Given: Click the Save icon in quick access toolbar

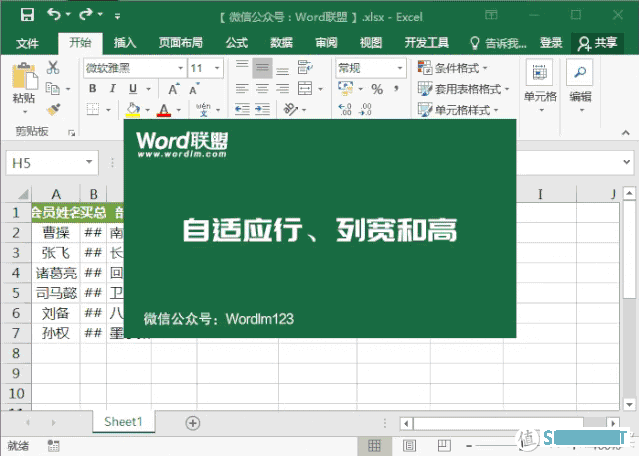Looking at the screenshot, I should 27,15.
